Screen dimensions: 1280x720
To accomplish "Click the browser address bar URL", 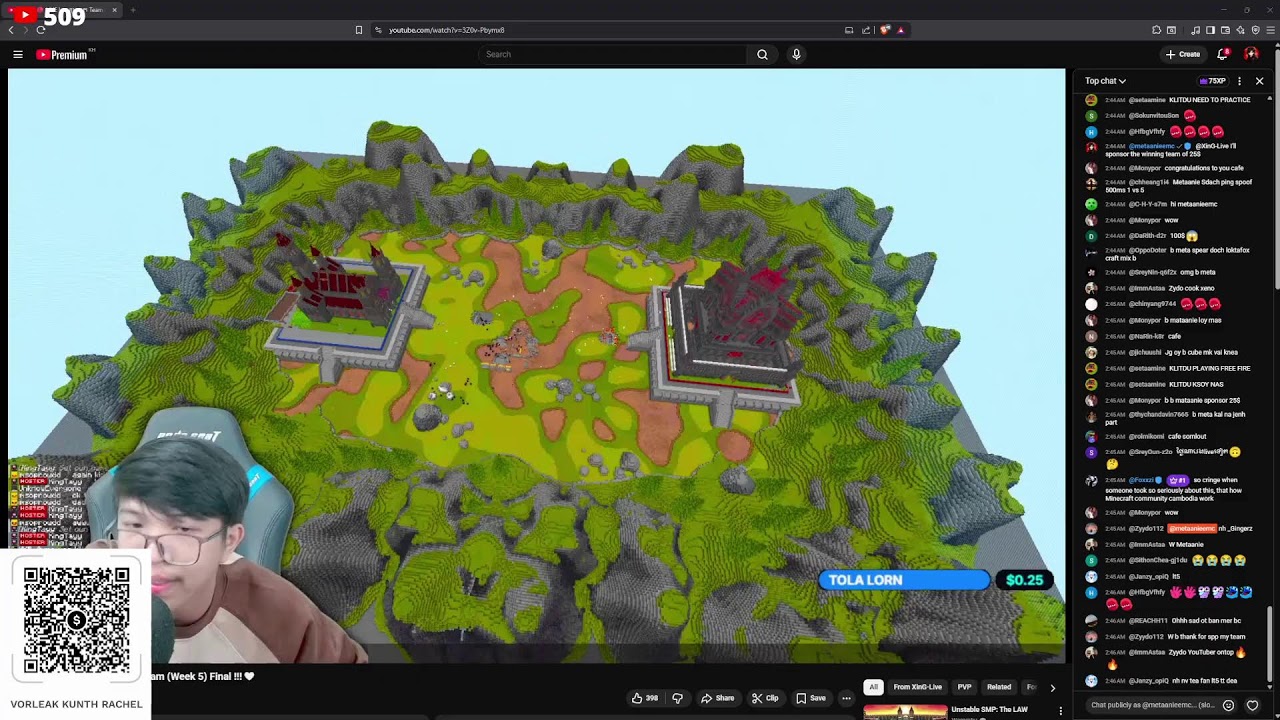I will pyautogui.click(x=446, y=30).
